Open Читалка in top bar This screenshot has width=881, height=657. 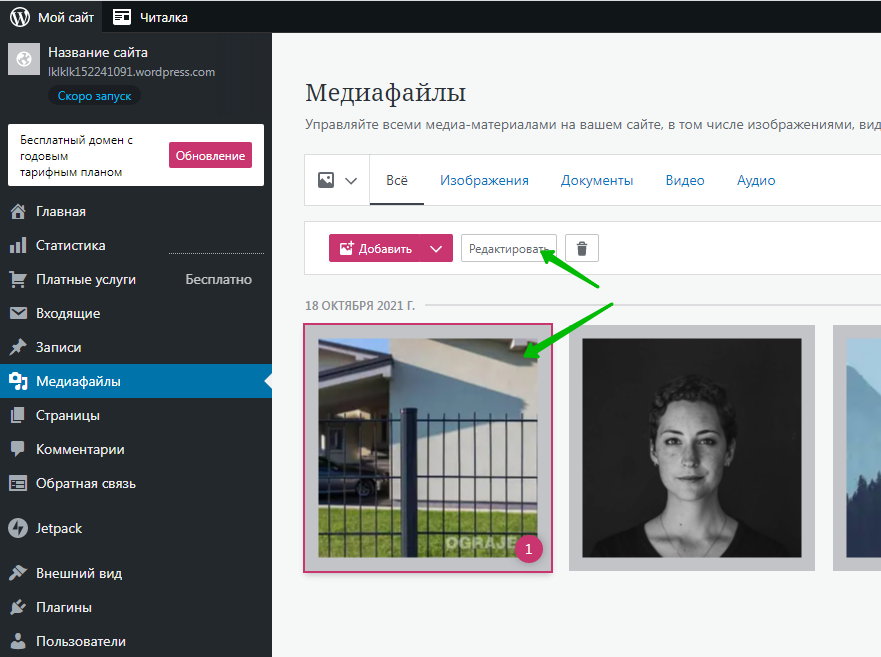151,17
